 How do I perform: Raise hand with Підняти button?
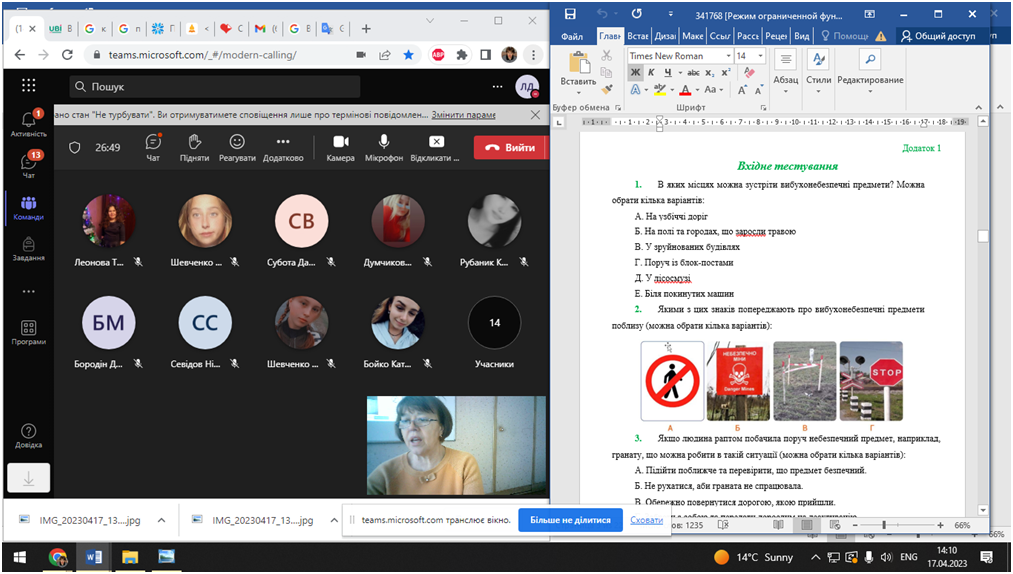click(x=194, y=147)
